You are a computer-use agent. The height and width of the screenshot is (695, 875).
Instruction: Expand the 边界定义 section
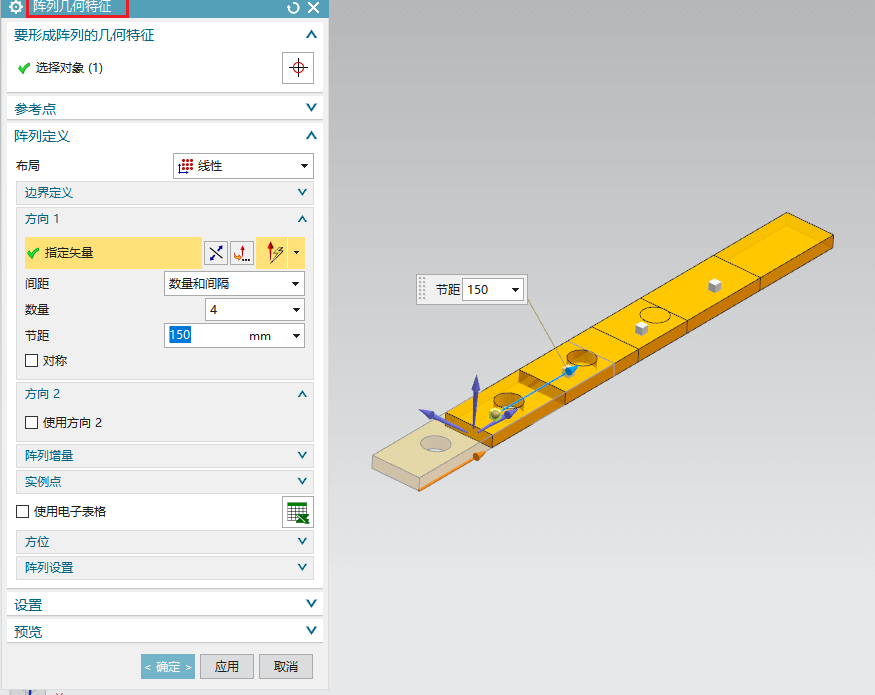pyautogui.click(x=302, y=192)
